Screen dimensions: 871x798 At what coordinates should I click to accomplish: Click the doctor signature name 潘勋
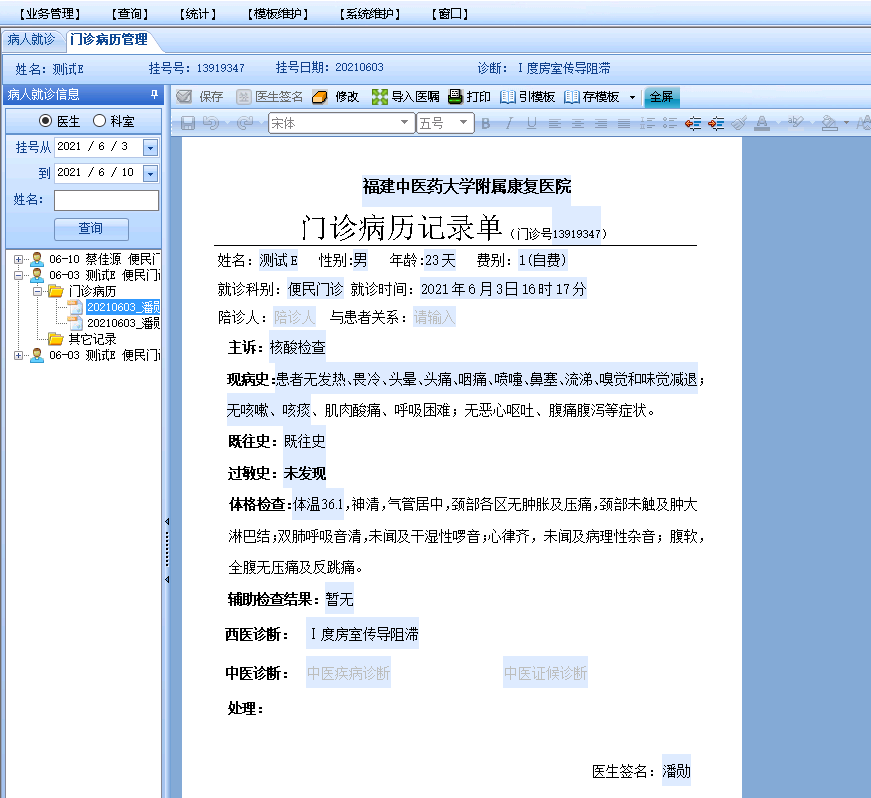677,771
